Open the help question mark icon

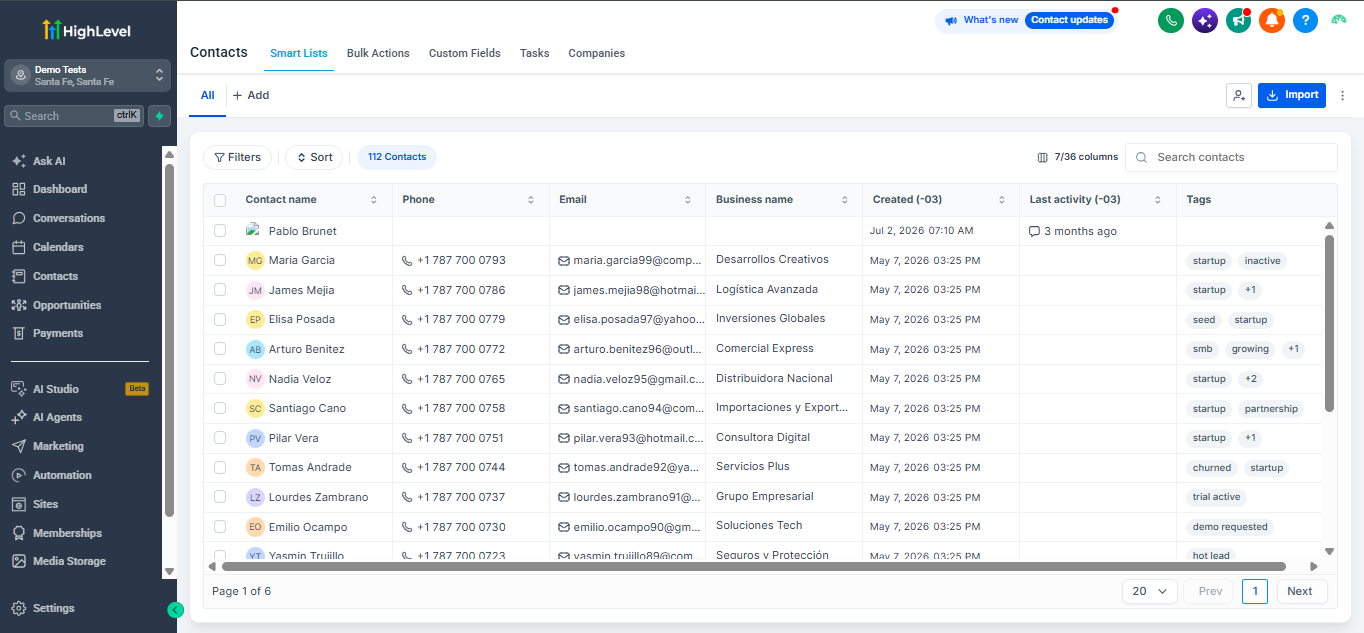tap(1305, 20)
